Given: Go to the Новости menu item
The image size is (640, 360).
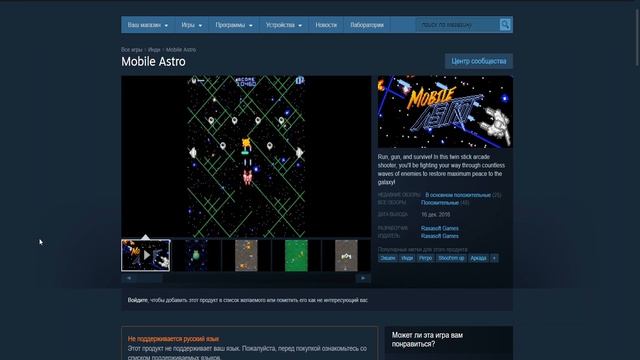Looking at the screenshot, I should (x=326, y=25).
